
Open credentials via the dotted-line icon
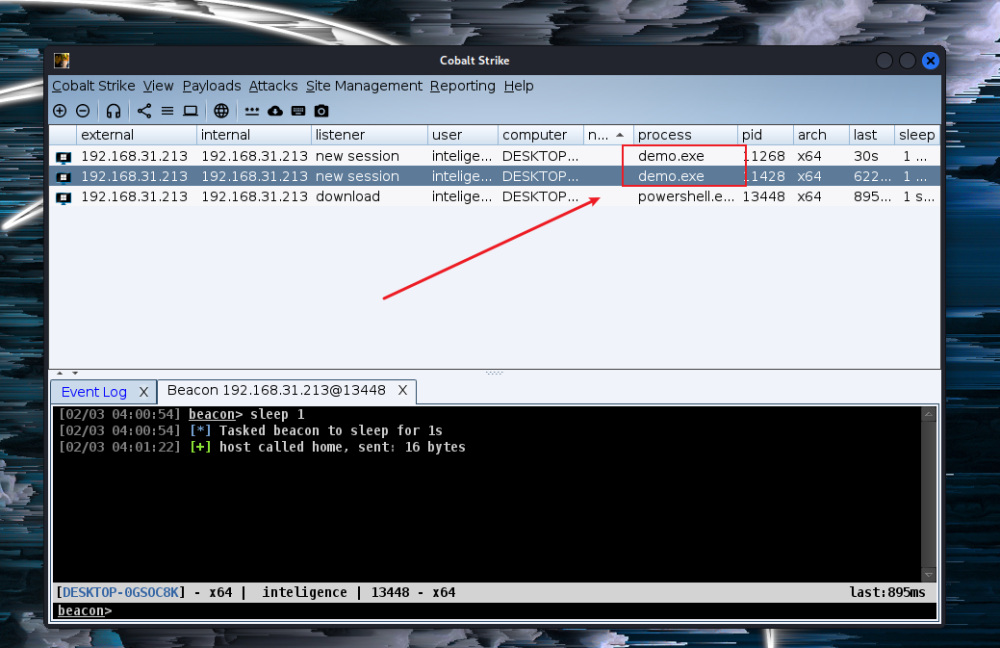(252, 112)
